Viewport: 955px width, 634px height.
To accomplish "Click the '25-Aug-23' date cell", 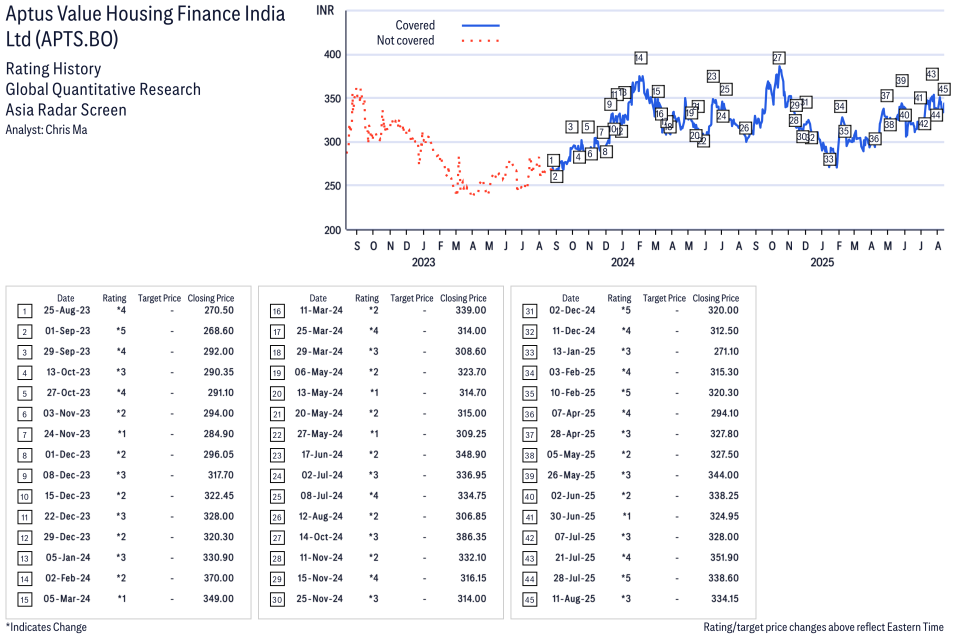I will (x=67, y=310).
